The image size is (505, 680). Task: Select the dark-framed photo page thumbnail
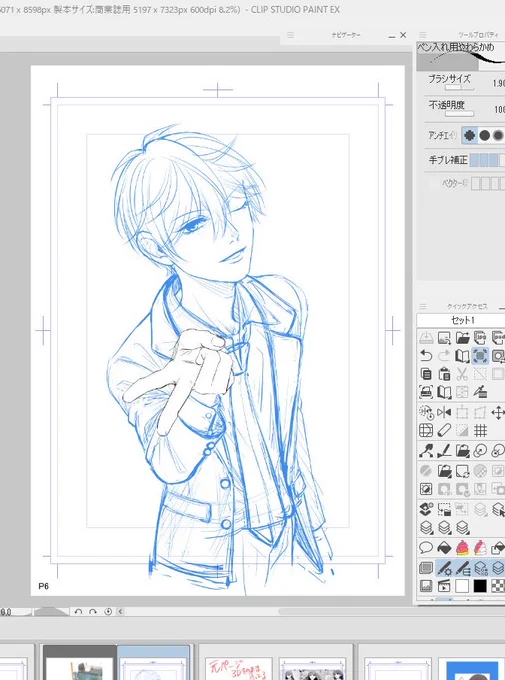coord(80,663)
